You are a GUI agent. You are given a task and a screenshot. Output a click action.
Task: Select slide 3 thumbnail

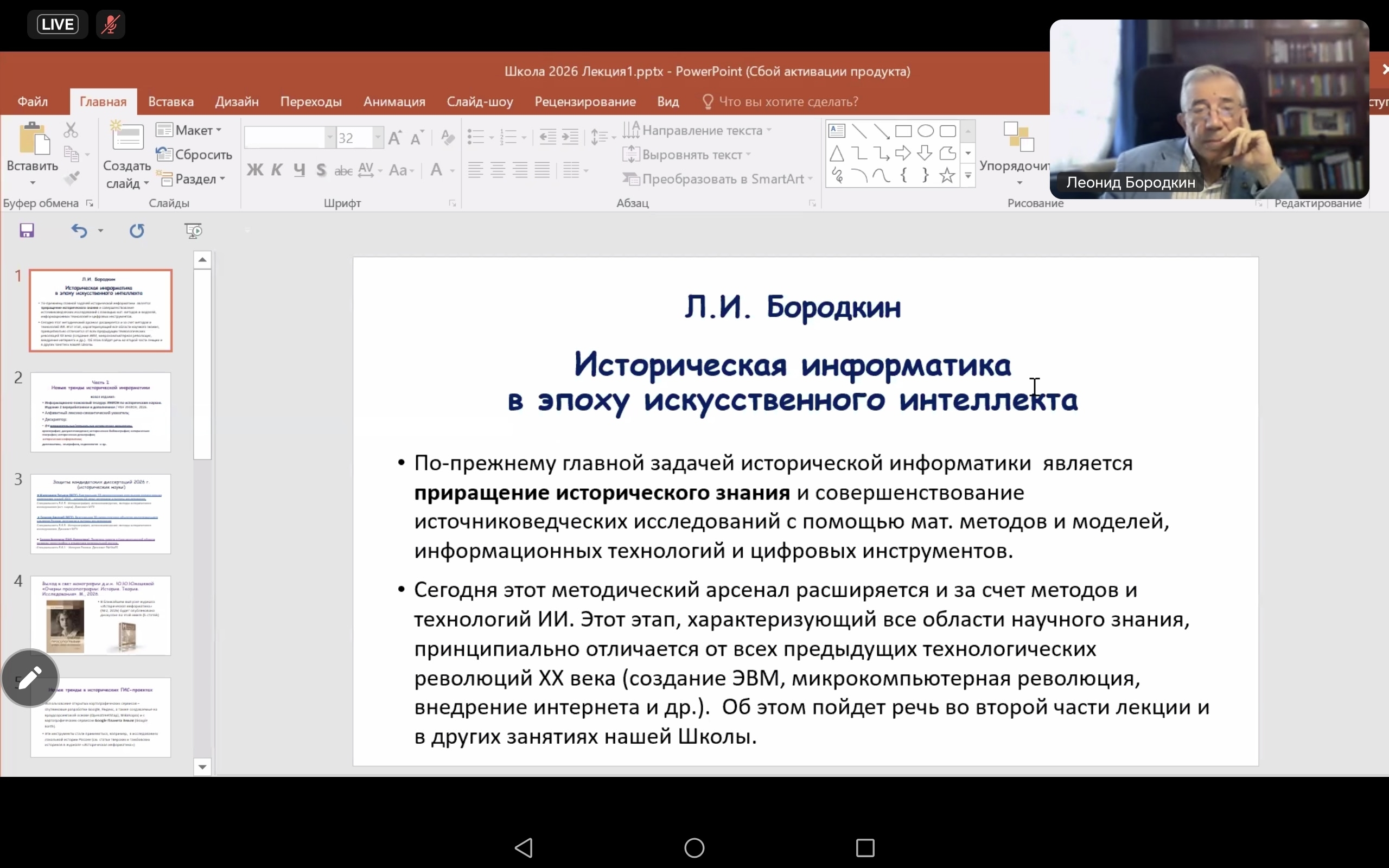[x=100, y=514]
